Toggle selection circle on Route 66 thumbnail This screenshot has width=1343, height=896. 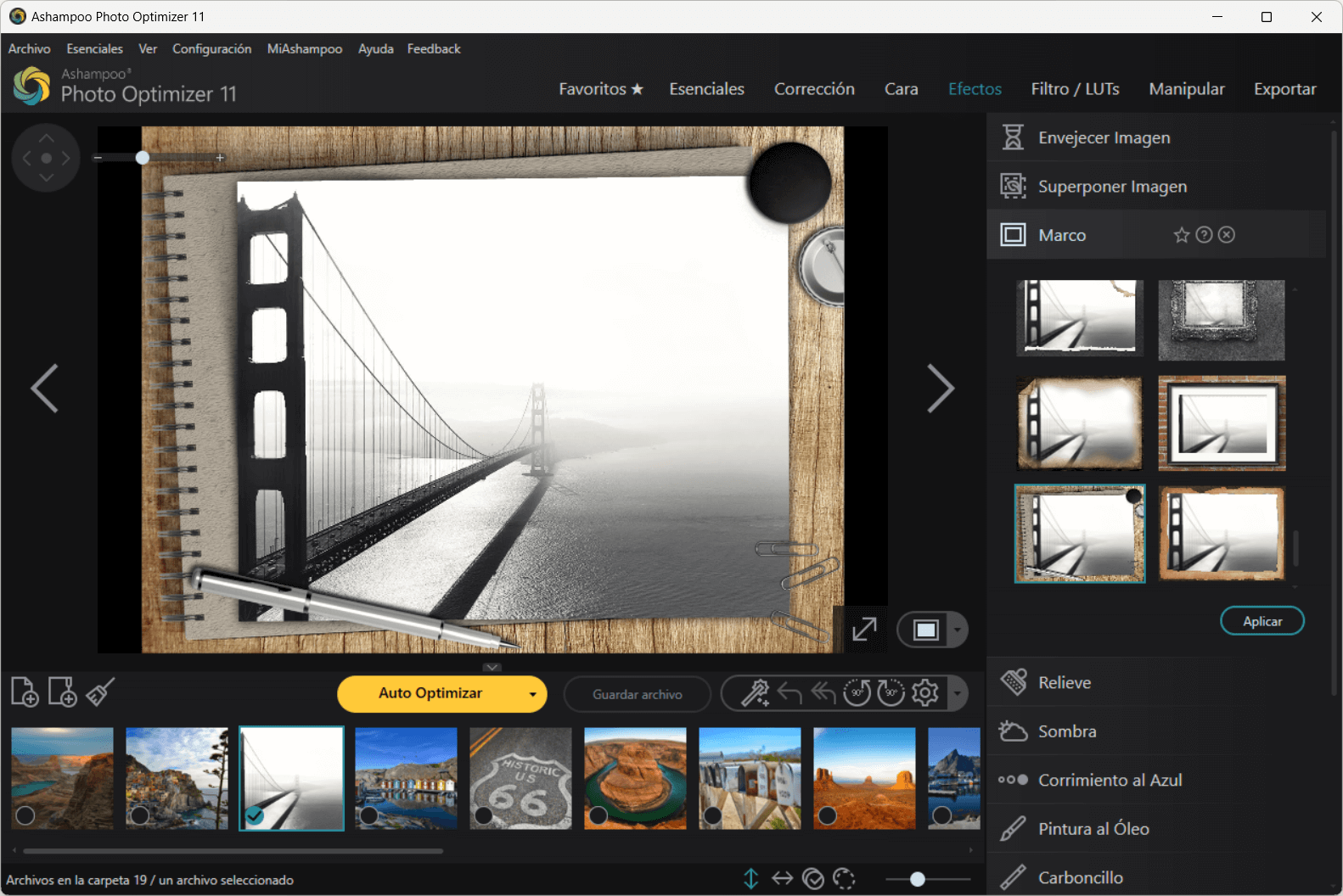(484, 815)
